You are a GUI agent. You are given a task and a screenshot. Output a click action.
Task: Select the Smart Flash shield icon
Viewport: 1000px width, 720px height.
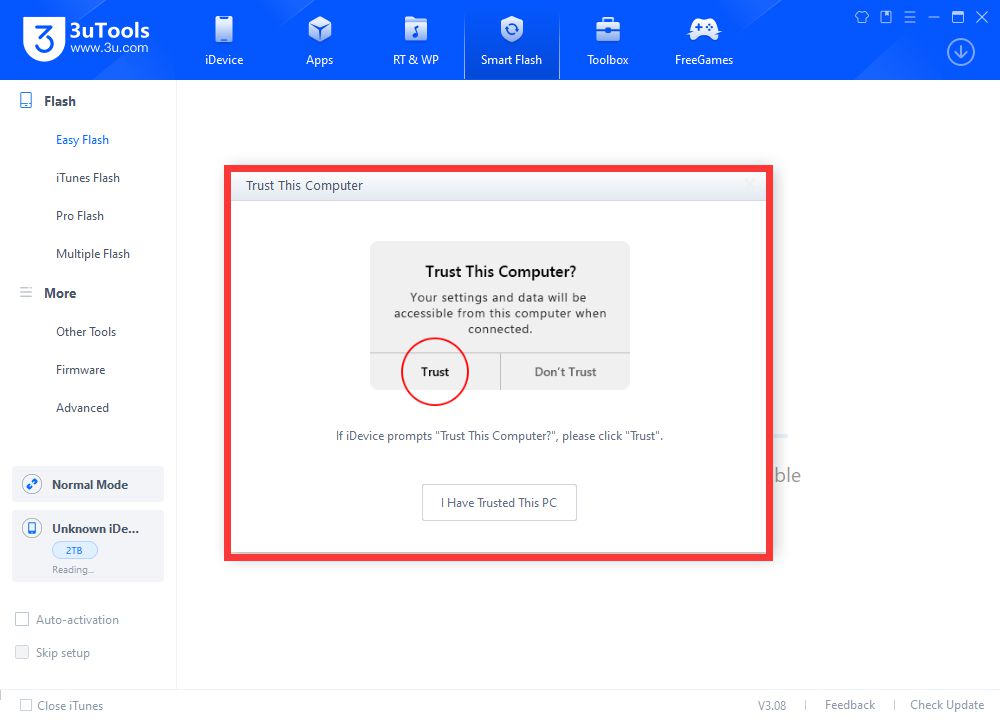point(511,29)
